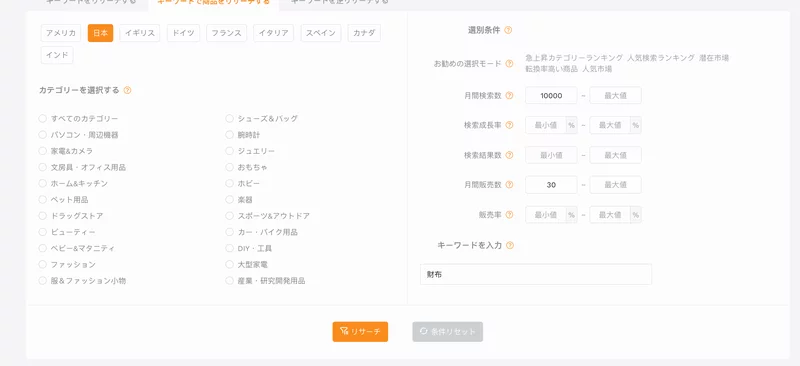This screenshot has height=366, width=800.
Task: Pick the ジュエリー category
Action: [230, 151]
